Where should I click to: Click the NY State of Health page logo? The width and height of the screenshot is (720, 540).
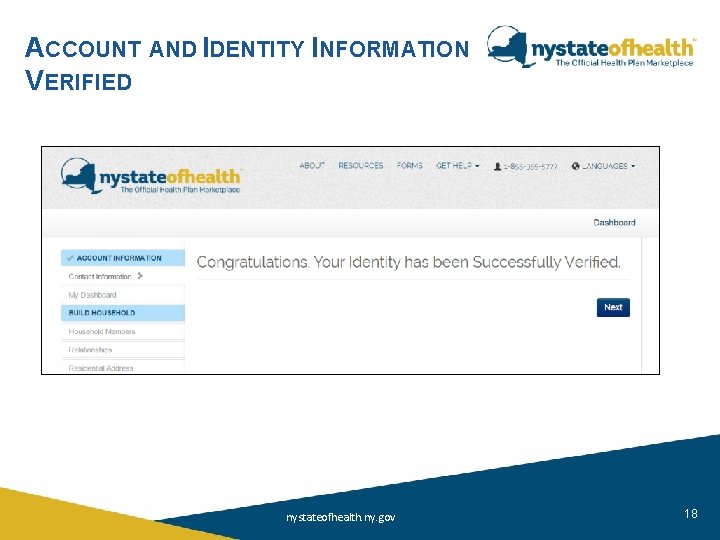[151, 176]
